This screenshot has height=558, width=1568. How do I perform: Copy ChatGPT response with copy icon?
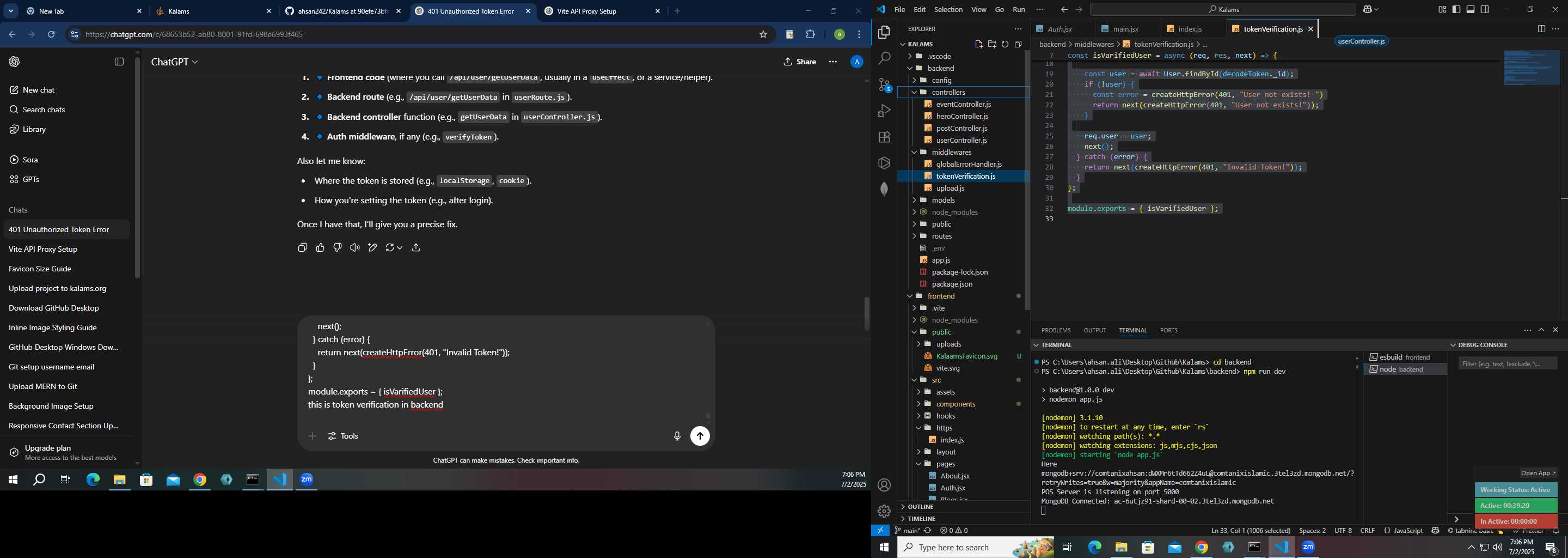point(303,247)
